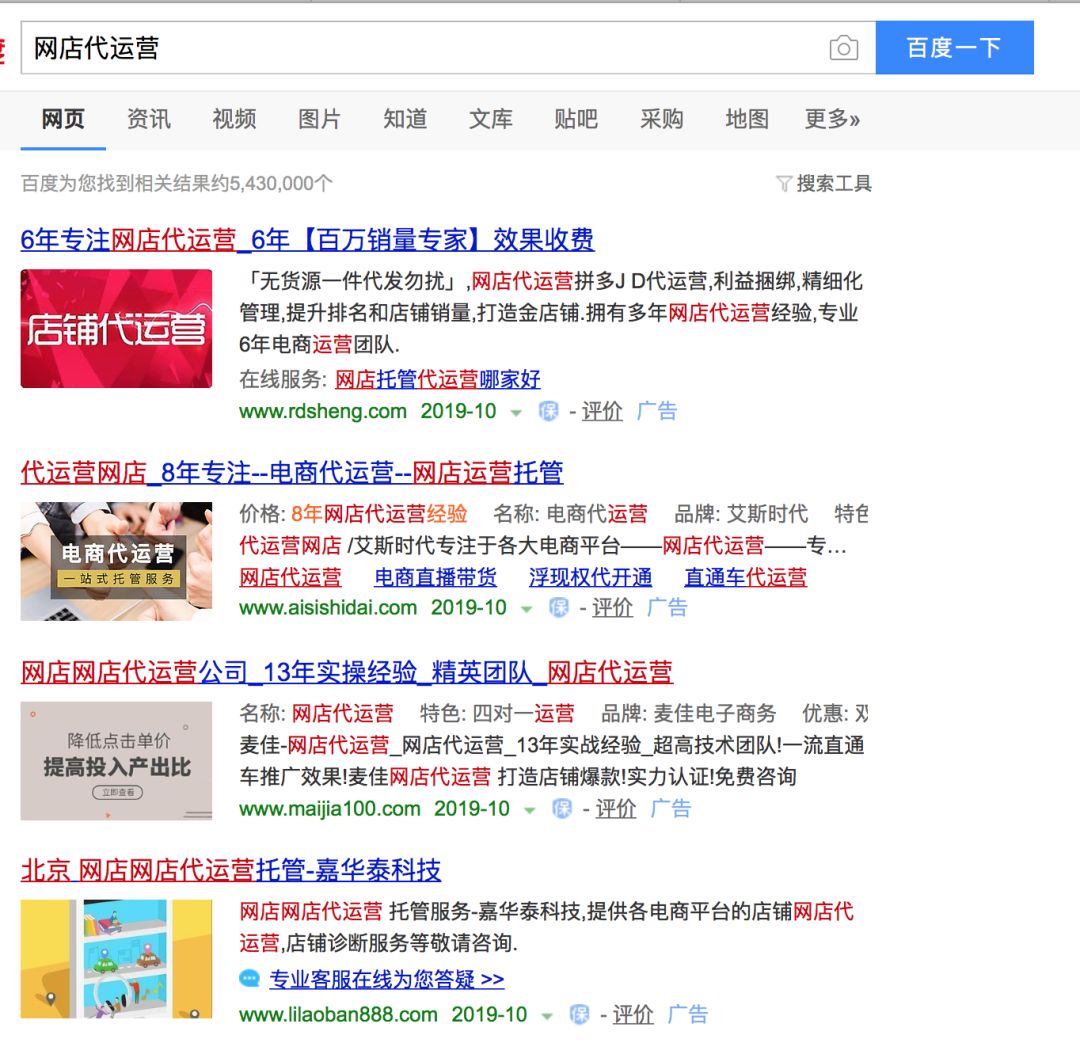Expand dropdown arrow next to aisishidai.com date

click(x=526, y=610)
